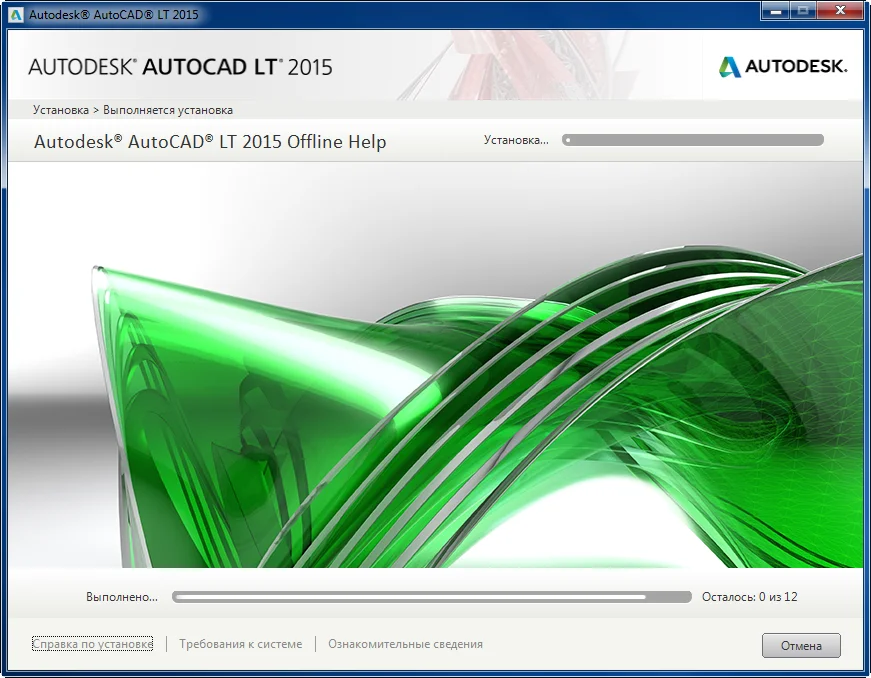Click the Отмена button
This screenshot has width=871, height=678.
[801, 645]
